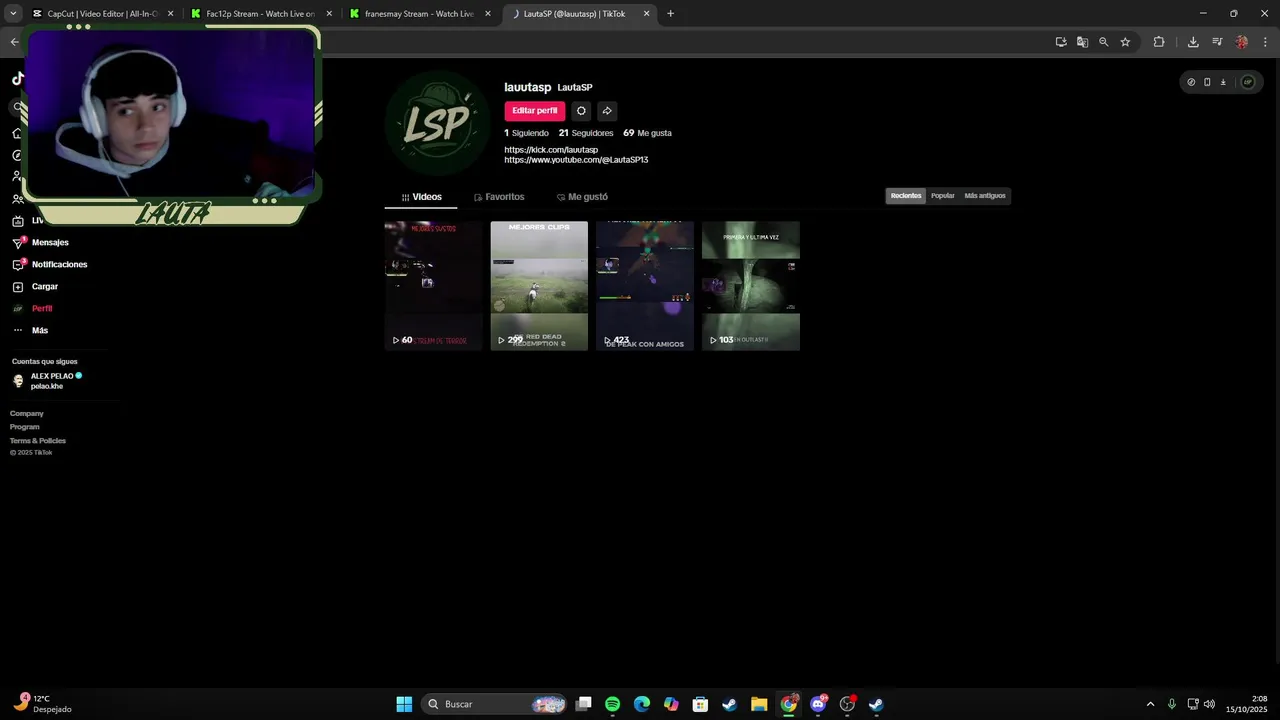Open a new Chrome tab
Viewport: 1280px width, 720px height.
670,14
